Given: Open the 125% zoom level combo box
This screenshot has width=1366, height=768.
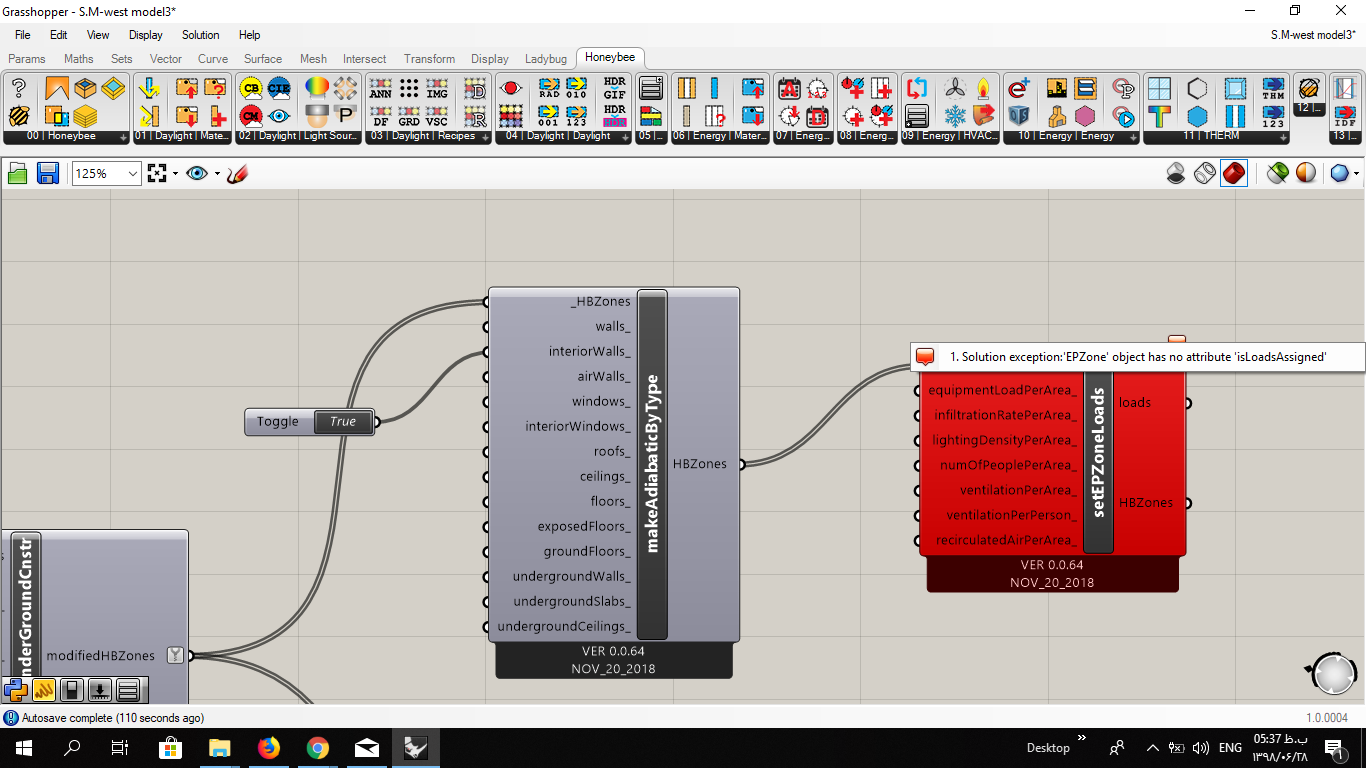Looking at the screenshot, I should click(106, 174).
